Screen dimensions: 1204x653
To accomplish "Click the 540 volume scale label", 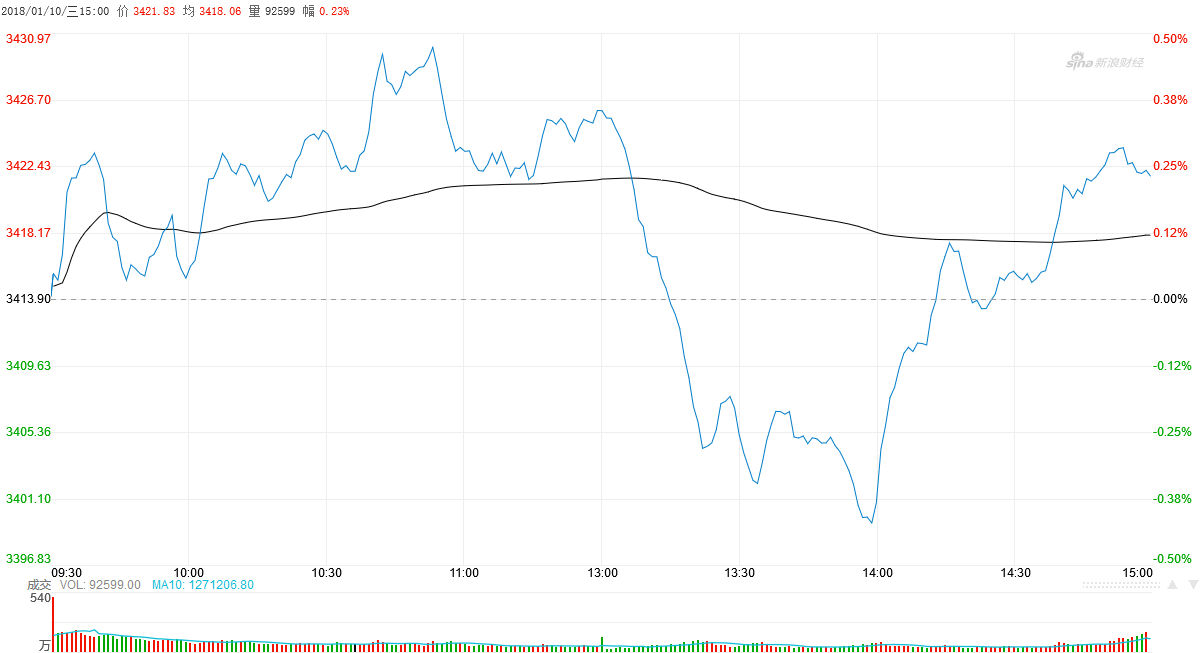I will [x=40, y=598].
